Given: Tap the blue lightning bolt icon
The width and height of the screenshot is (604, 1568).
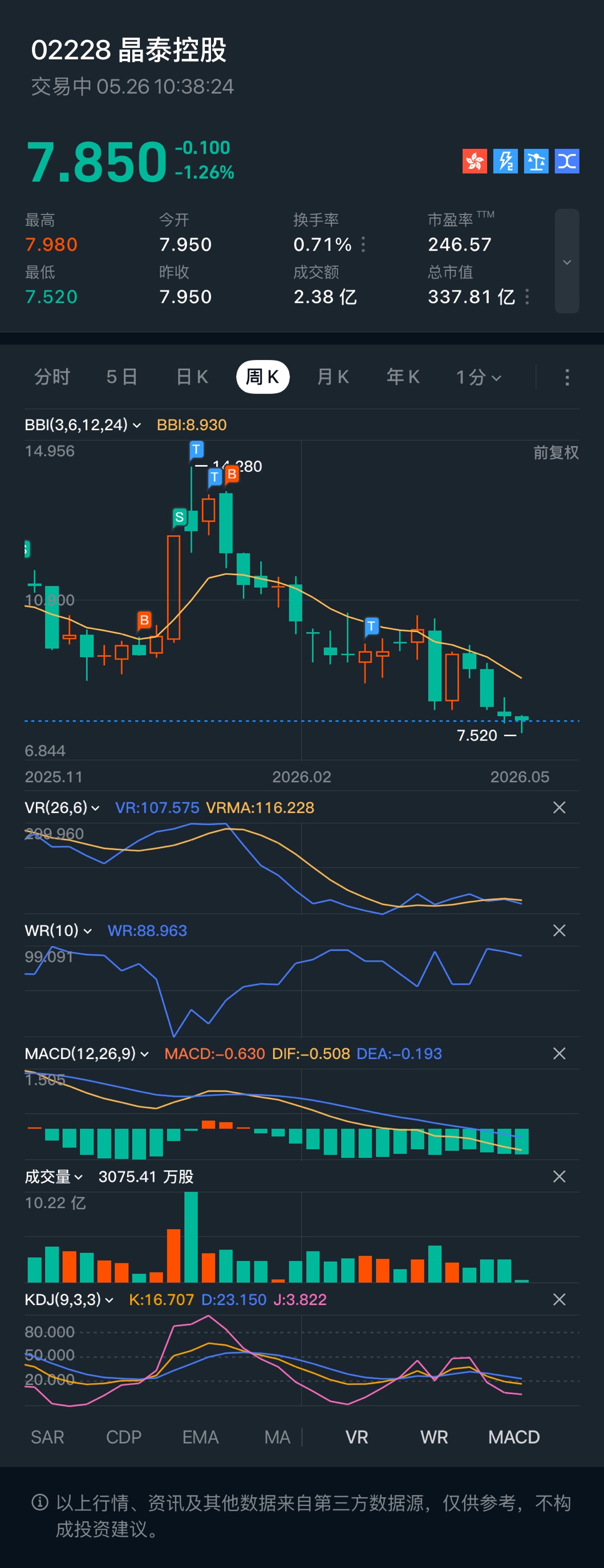Looking at the screenshot, I should [505, 161].
